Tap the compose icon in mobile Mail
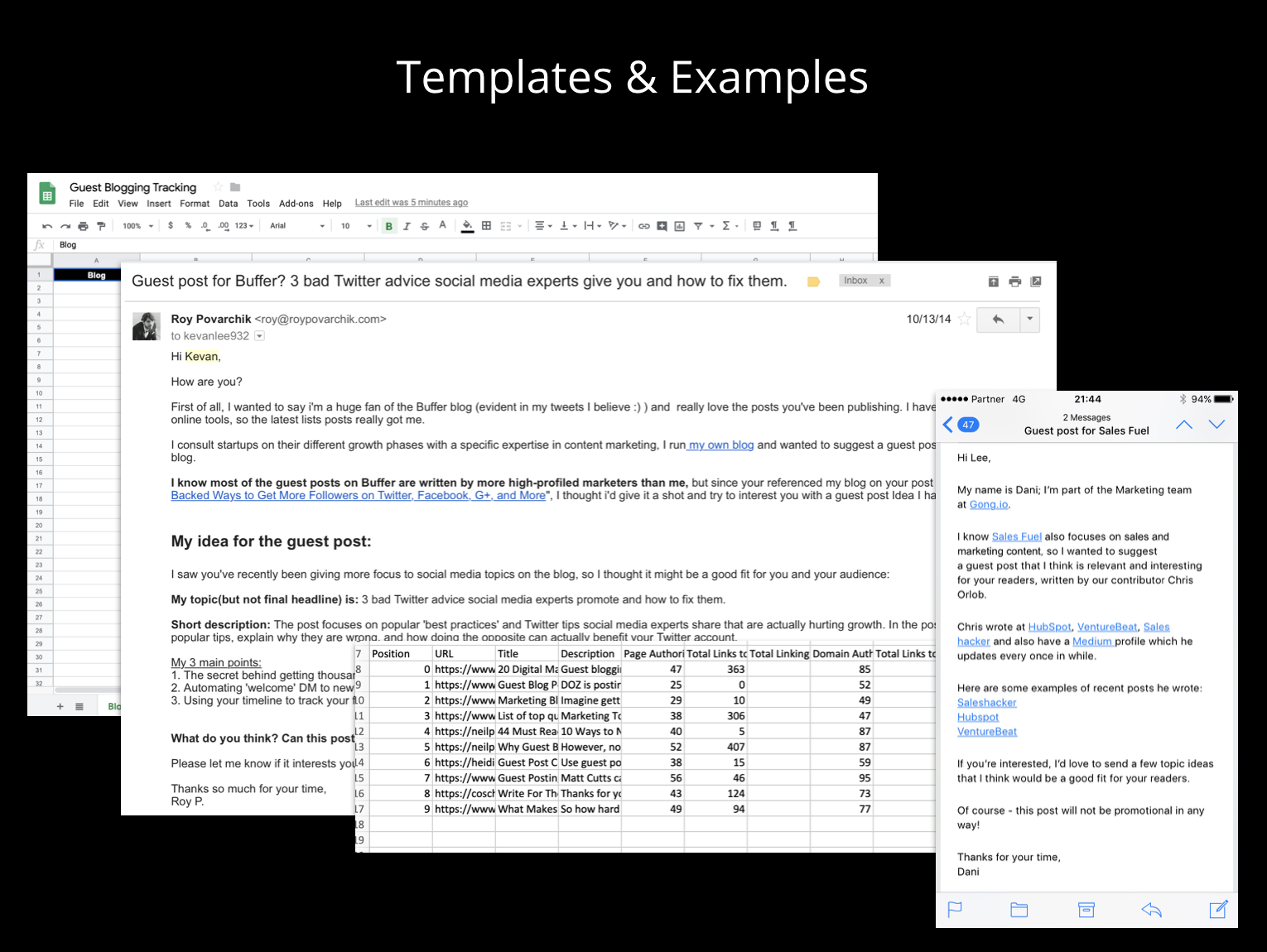The image size is (1267, 952). (1218, 909)
